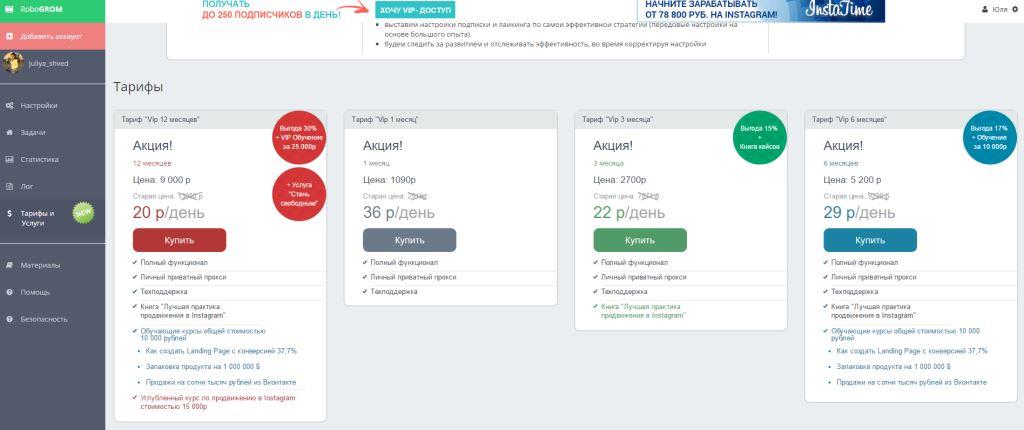Open Помощь question mark icon
The height and width of the screenshot is (430, 1024).
coord(9,292)
